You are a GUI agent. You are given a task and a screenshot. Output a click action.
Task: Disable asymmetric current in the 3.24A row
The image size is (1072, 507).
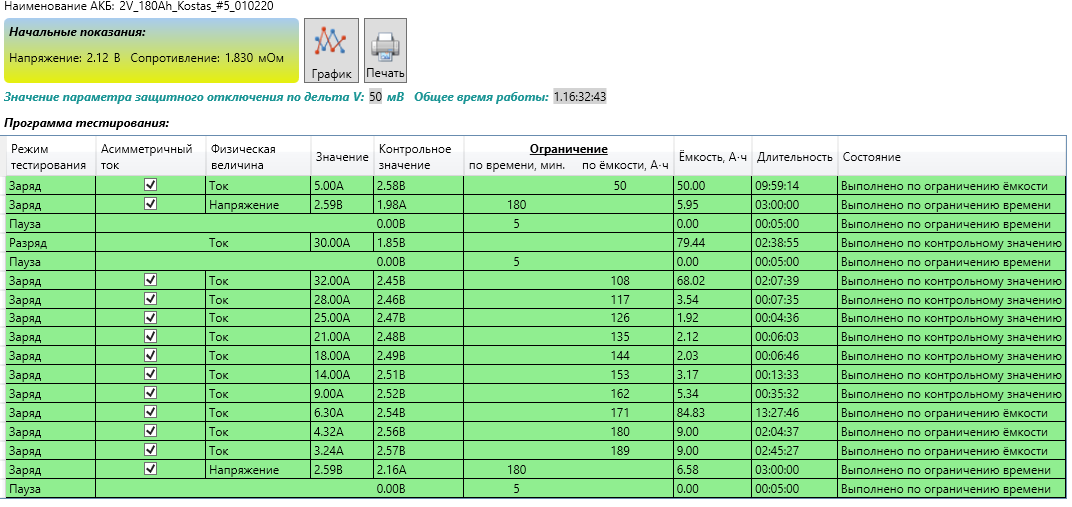[x=151, y=450]
